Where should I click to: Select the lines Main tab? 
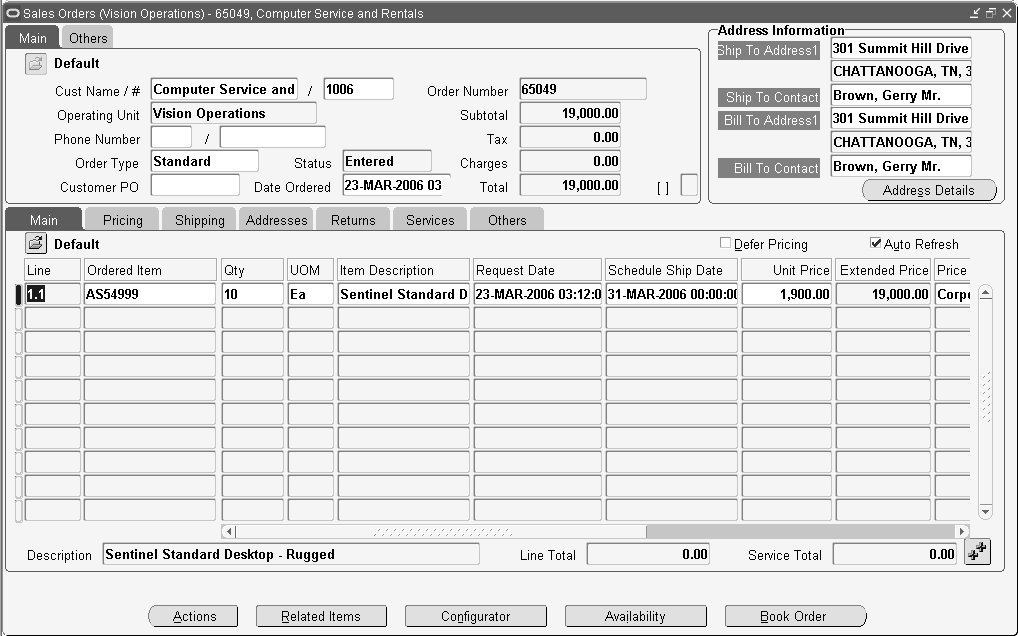pyautogui.click(x=43, y=219)
